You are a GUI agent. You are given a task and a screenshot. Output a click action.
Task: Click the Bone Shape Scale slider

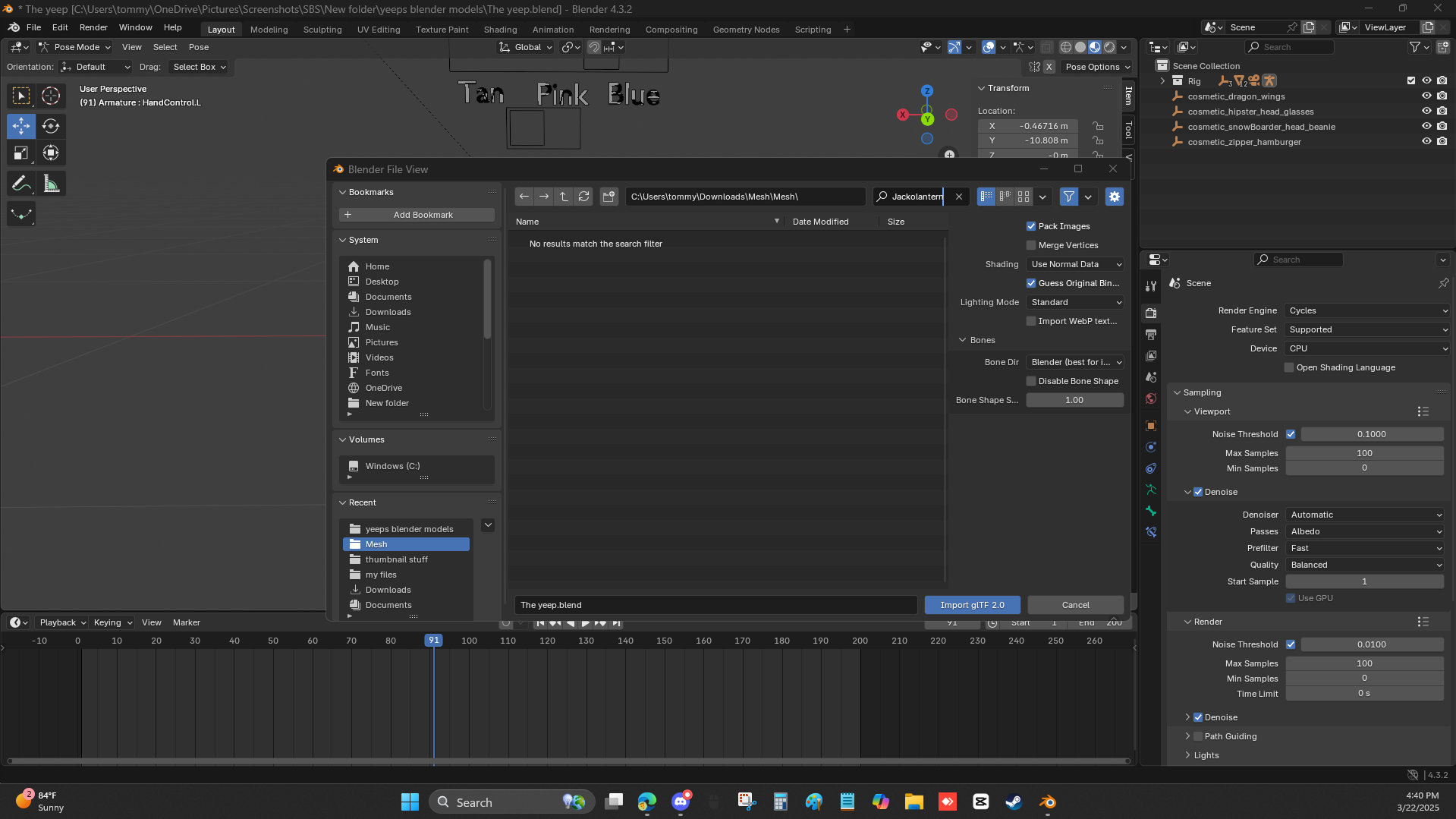[x=1075, y=400]
